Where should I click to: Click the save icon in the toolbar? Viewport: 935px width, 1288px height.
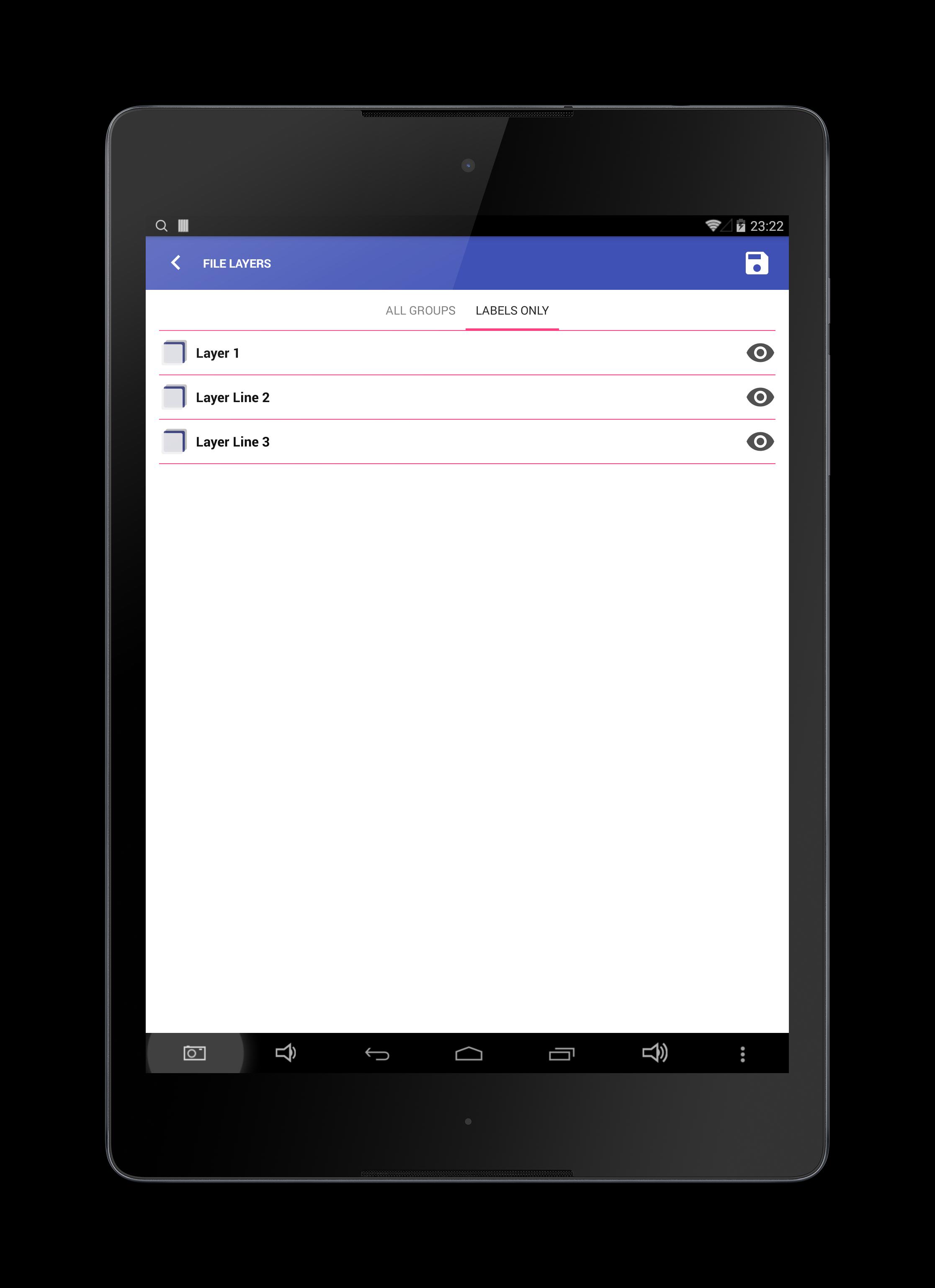click(x=757, y=263)
